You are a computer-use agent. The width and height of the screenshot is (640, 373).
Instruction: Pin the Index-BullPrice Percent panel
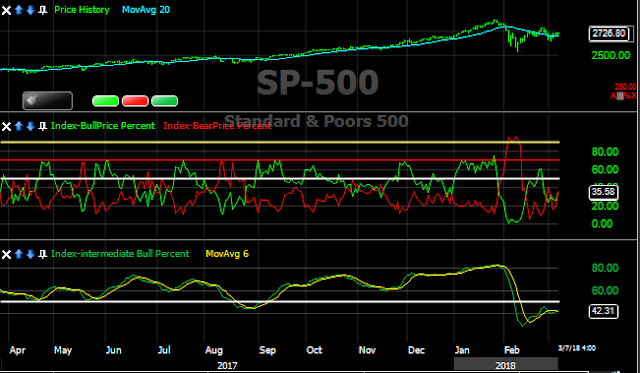[x=42, y=126]
